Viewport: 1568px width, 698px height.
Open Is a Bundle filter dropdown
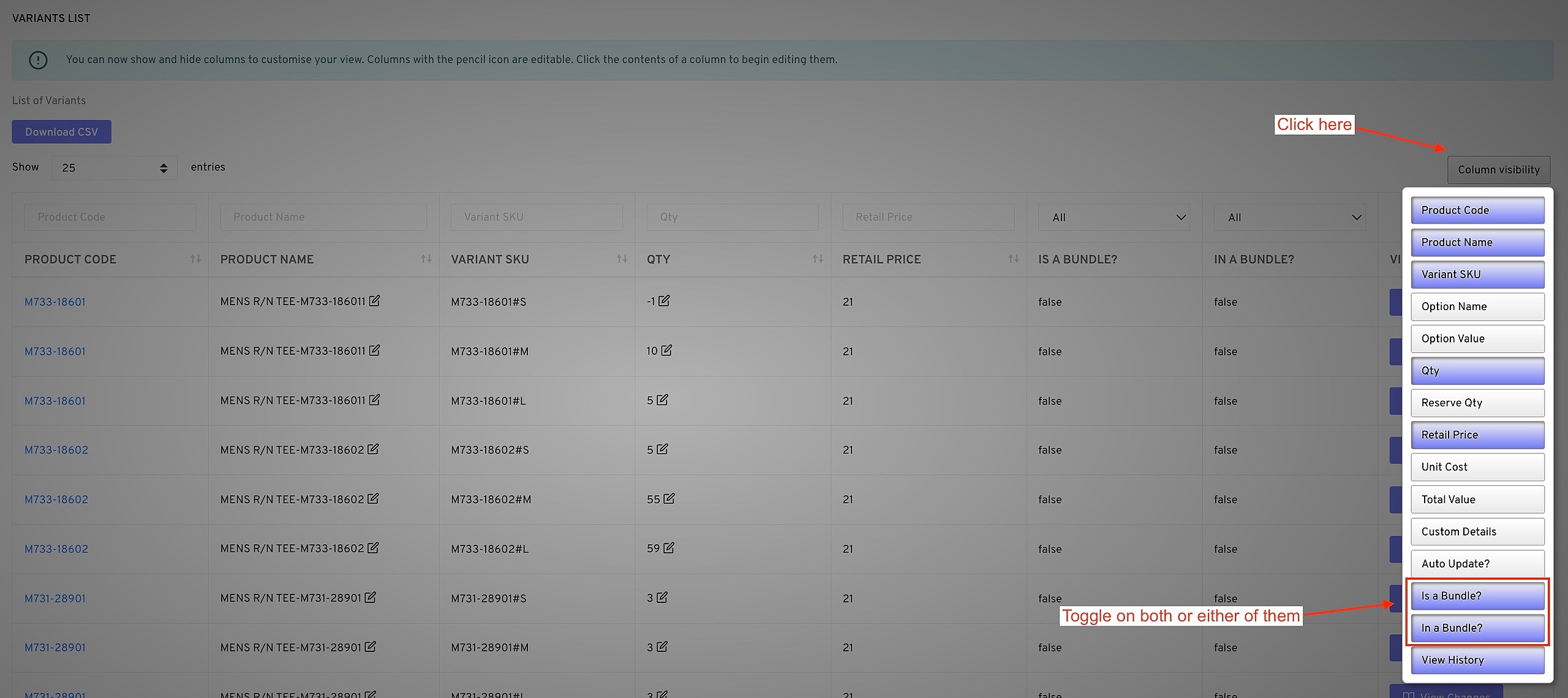click(x=1114, y=218)
